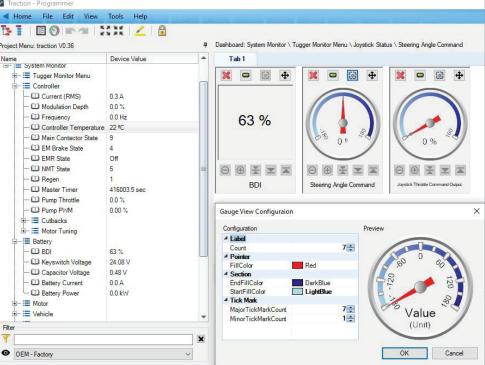Open the list view toolbar icon
The height and width of the screenshot is (365, 485).
click(41, 31)
